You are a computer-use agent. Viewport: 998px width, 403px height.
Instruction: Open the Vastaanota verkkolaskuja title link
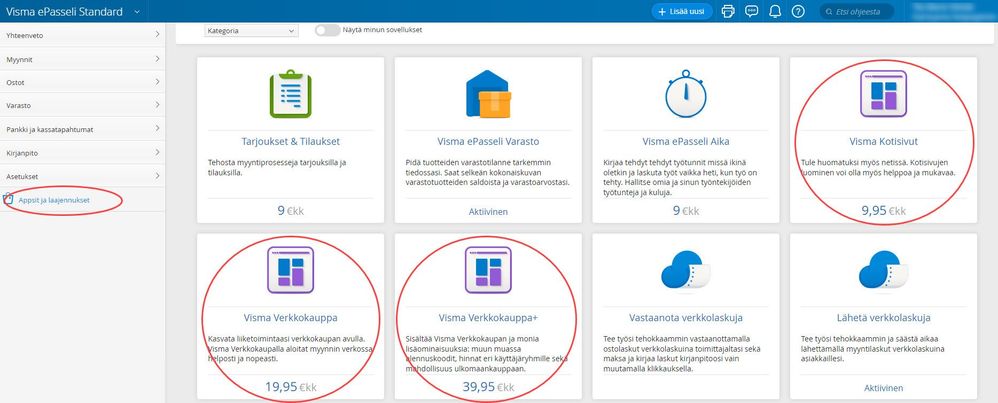point(685,317)
